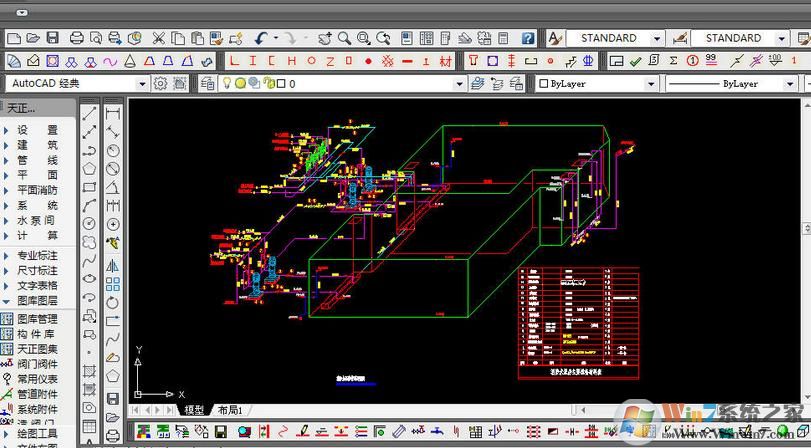Switch to the 布局1 layout tab
This screenshot has height=448, width=811.
click(x=230, y=410)
